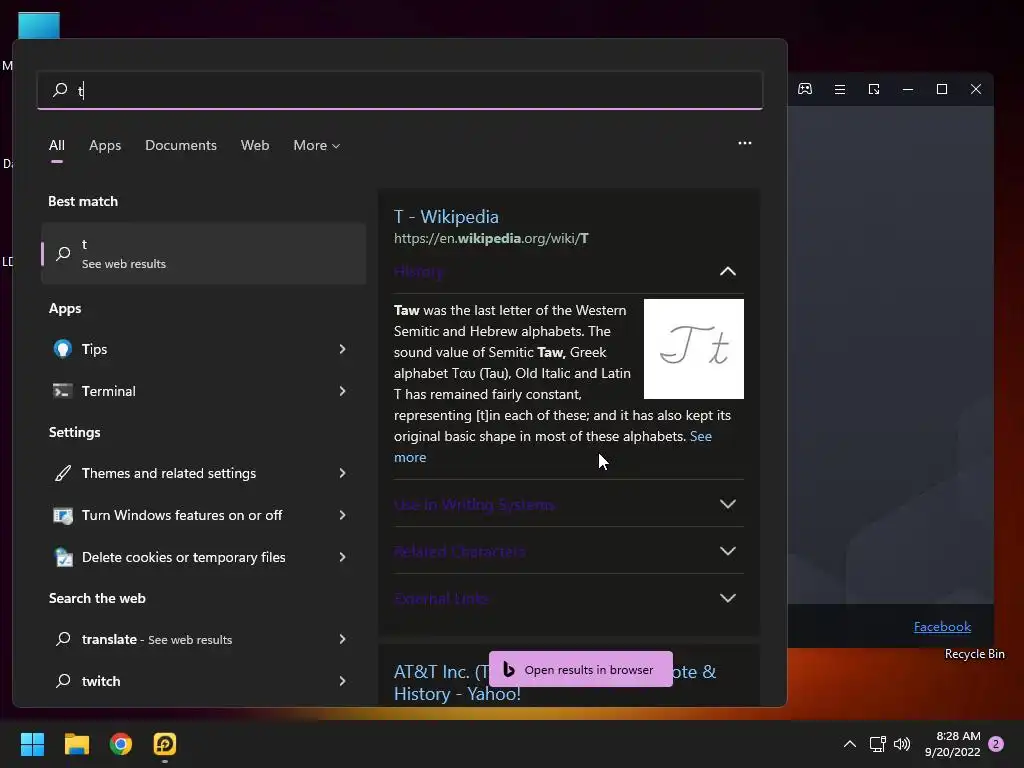Open the hamburger menu in background window
Viewport: 1024px width, 768px height.
(840, 89)
